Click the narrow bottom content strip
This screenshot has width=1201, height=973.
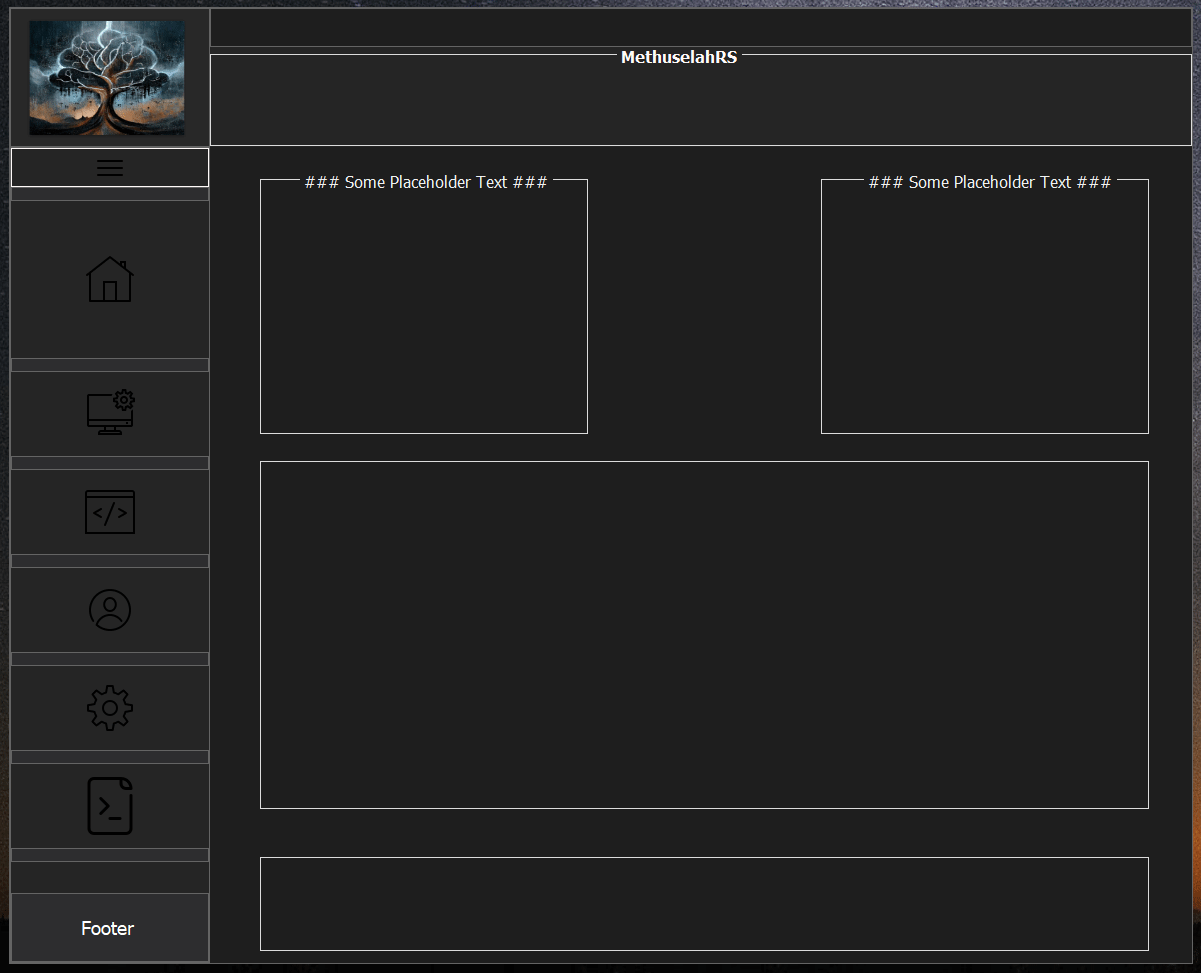tap(704, 903)
